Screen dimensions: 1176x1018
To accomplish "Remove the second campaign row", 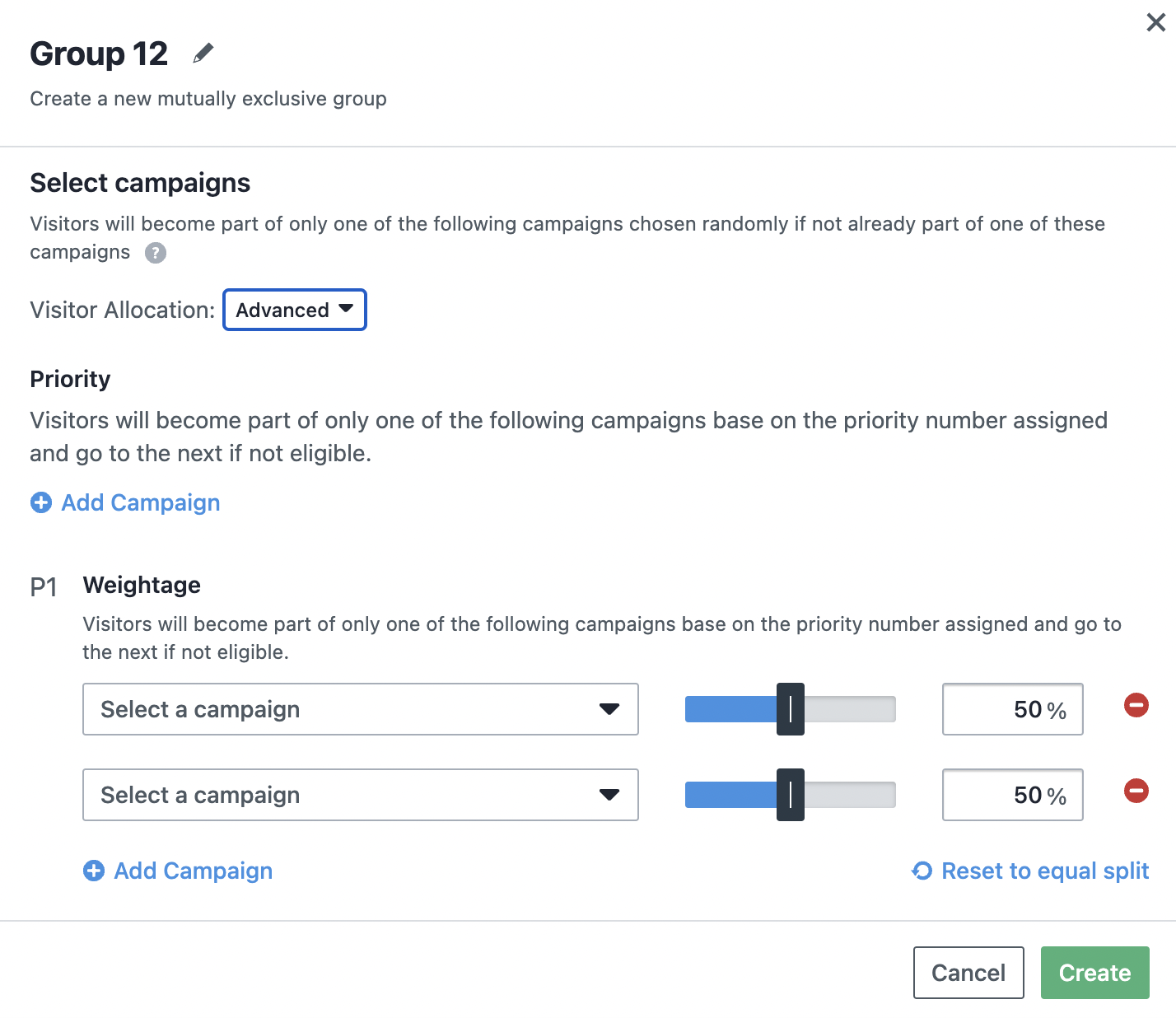I will tap(1136, 791).
